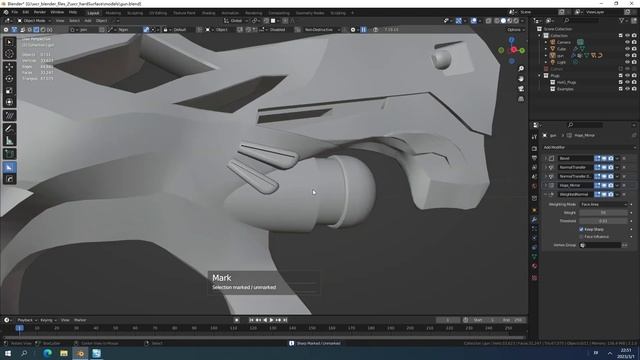Click the Blender logo menu icon
The width and height of the screenshot is (640, 360).
point(6,12)
